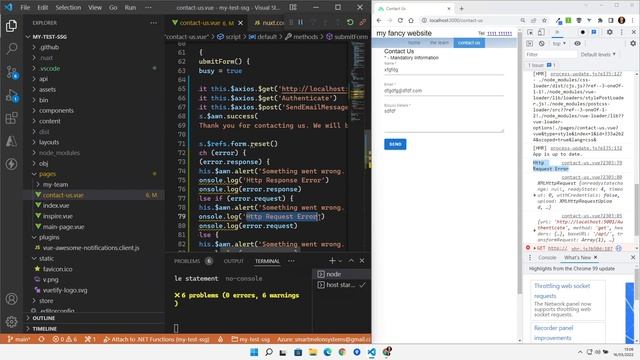The height and width of the screenshot is (360, 640).
Task: Open Throttling web socket requests link
Action: tap(562, 291)
